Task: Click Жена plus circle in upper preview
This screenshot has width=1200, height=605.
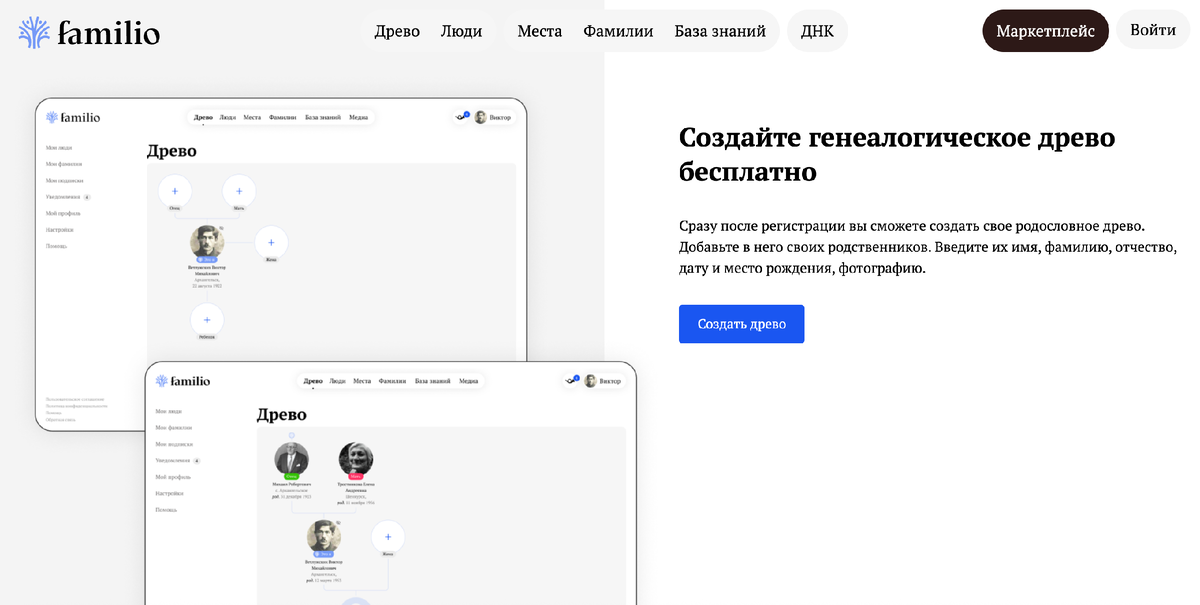Action: coord(271,243)
